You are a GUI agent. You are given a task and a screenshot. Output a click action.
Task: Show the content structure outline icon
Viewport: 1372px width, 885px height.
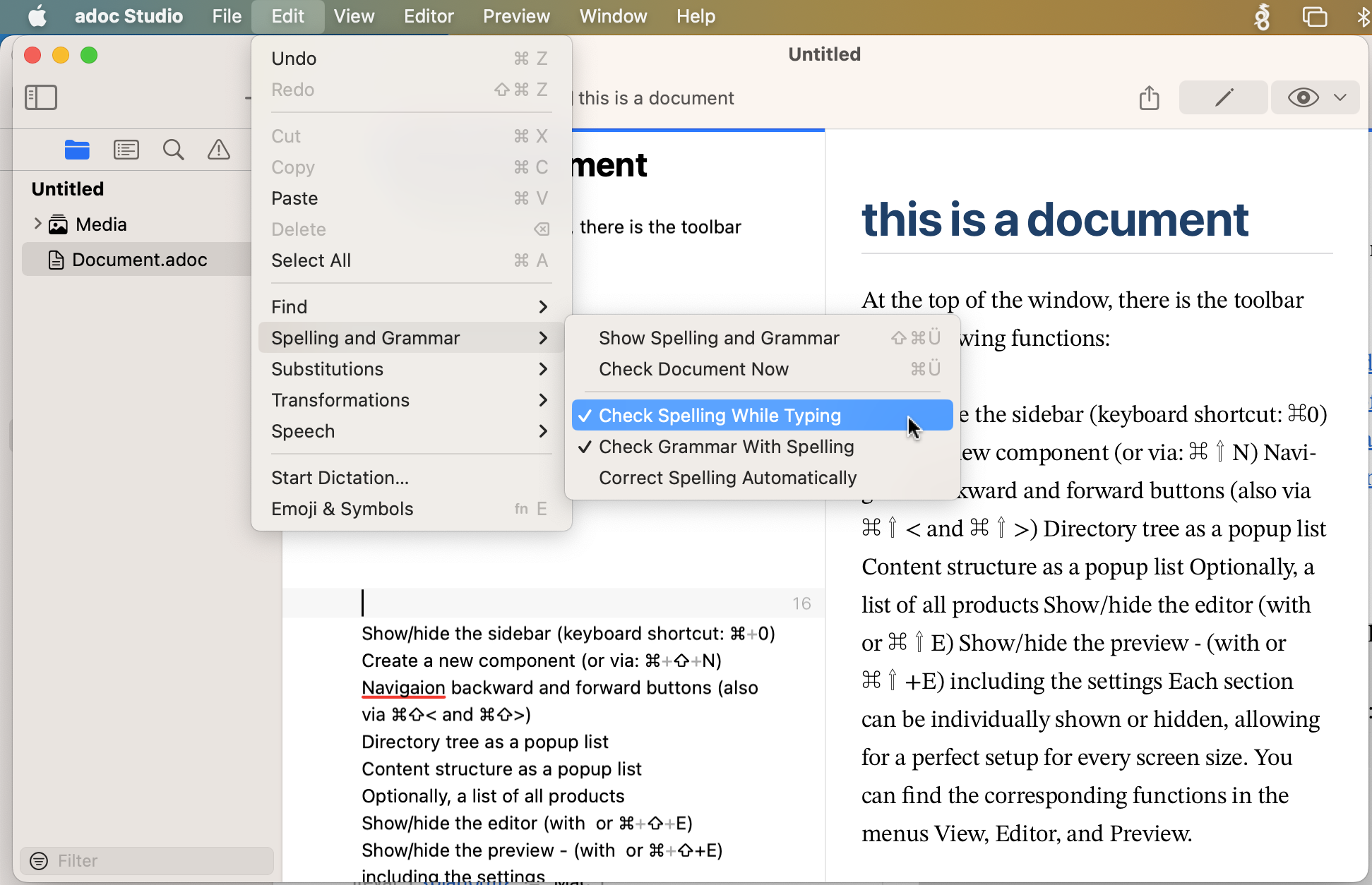126,150
